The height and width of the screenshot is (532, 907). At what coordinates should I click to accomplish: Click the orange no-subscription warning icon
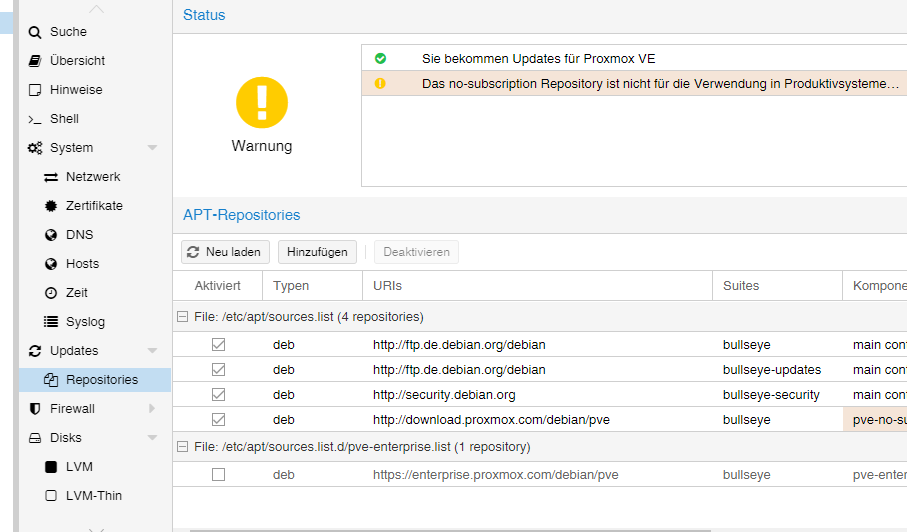380,83
